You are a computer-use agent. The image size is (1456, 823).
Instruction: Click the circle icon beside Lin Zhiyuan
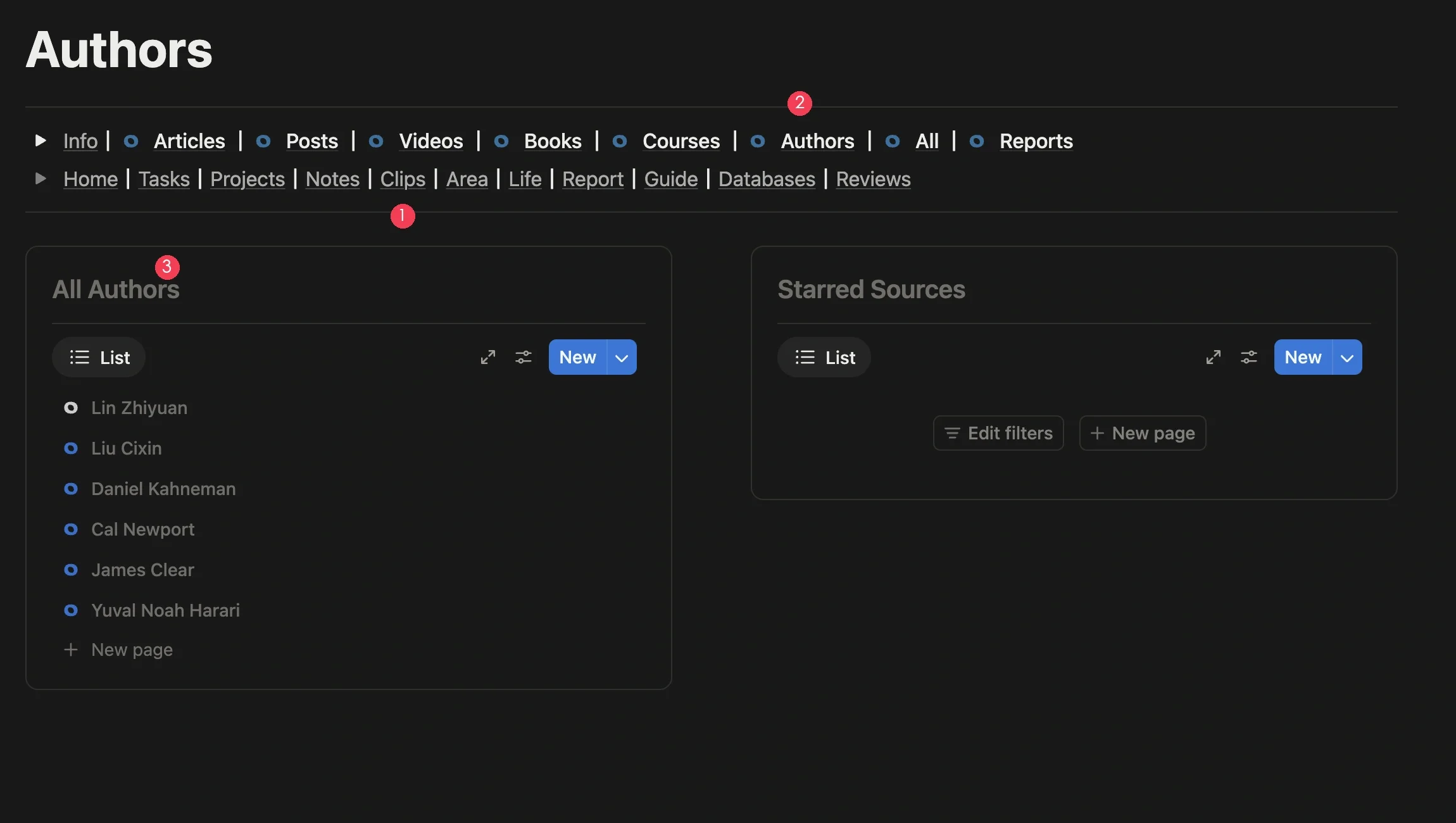(x=71, y=408)
